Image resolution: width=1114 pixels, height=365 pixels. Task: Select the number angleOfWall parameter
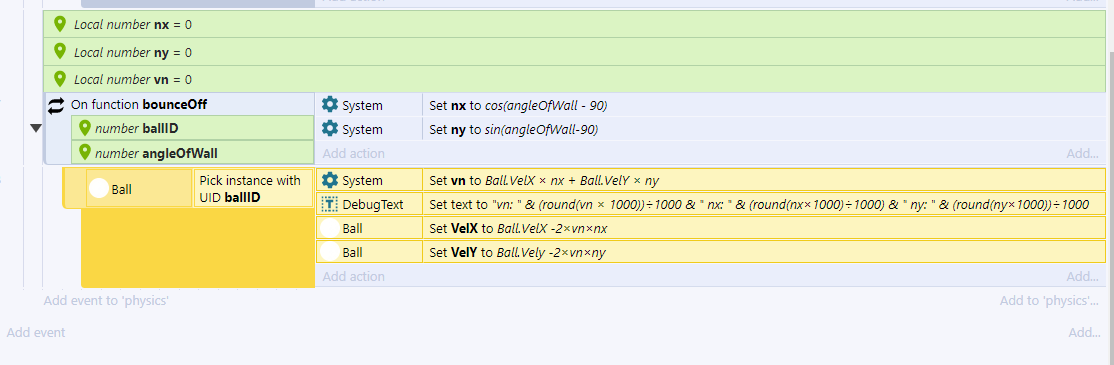pyautogui.click(x=193, y=152)
